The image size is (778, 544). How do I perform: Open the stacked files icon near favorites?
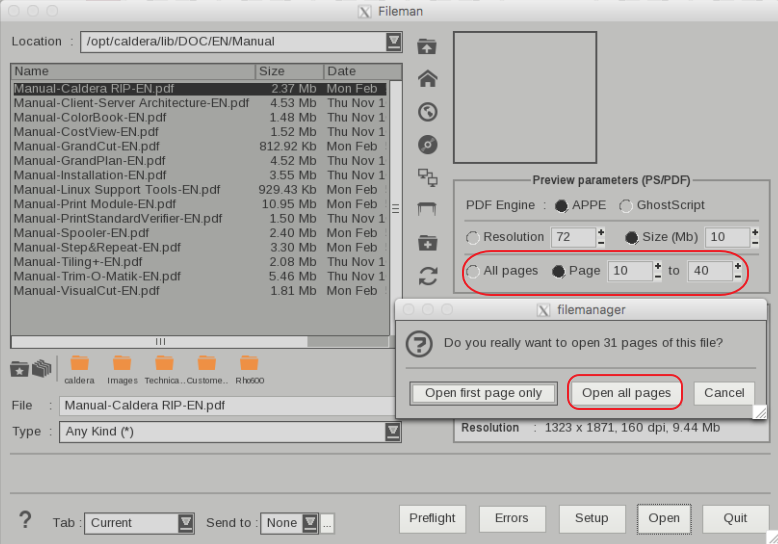pos(42,368)
